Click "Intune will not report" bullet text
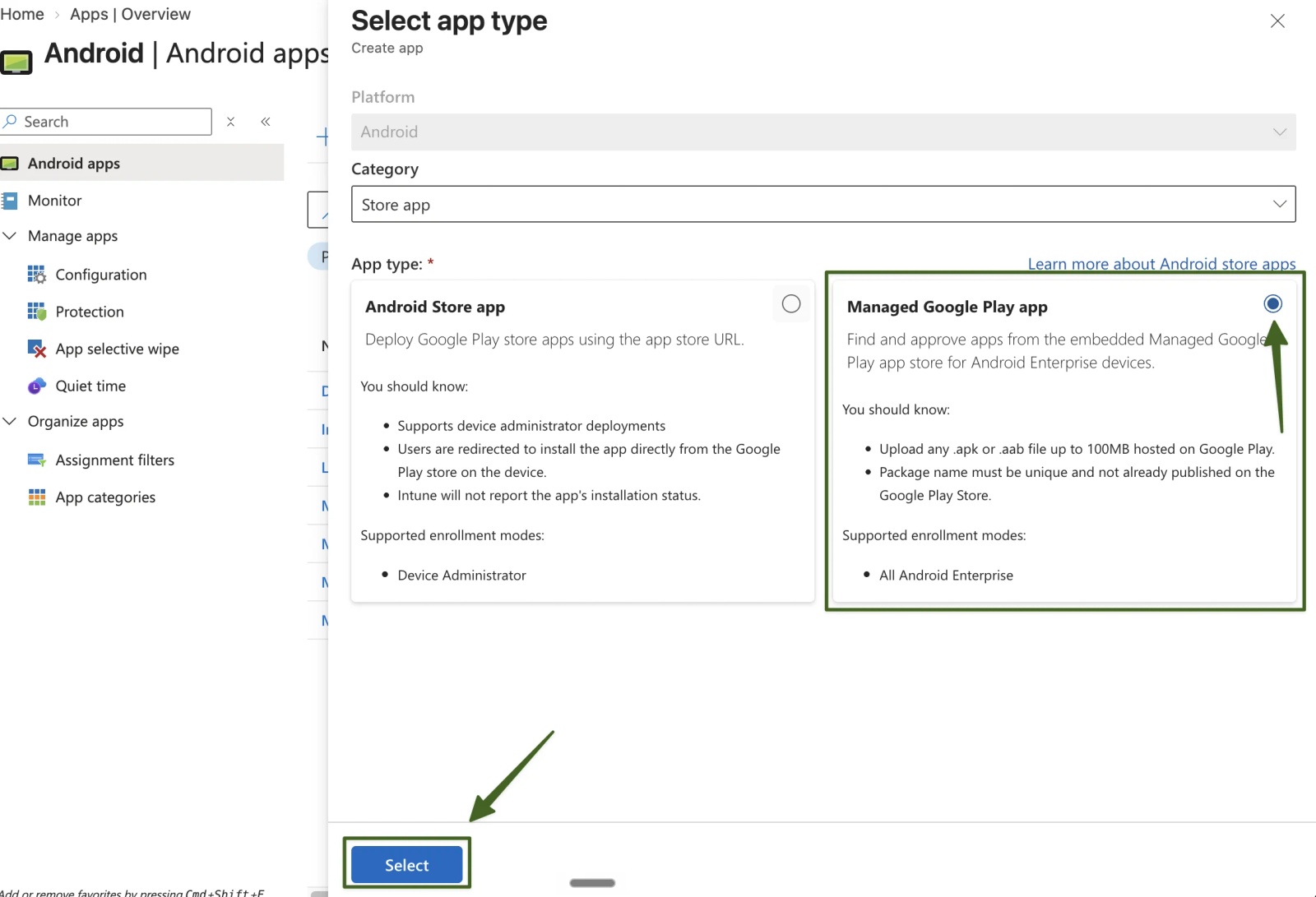 click(x=549, y=496)
